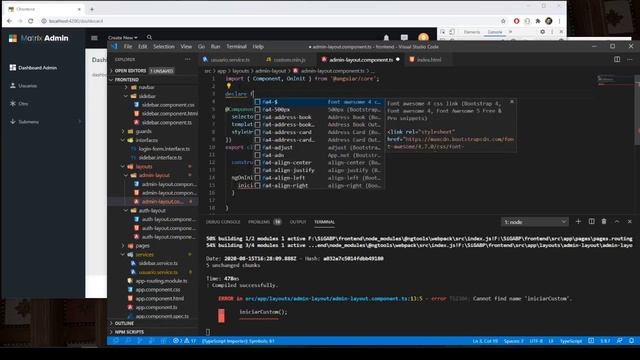
Task: Add a new terminal with plus icon
Action: pyautogui.click(x=578, y=221)
